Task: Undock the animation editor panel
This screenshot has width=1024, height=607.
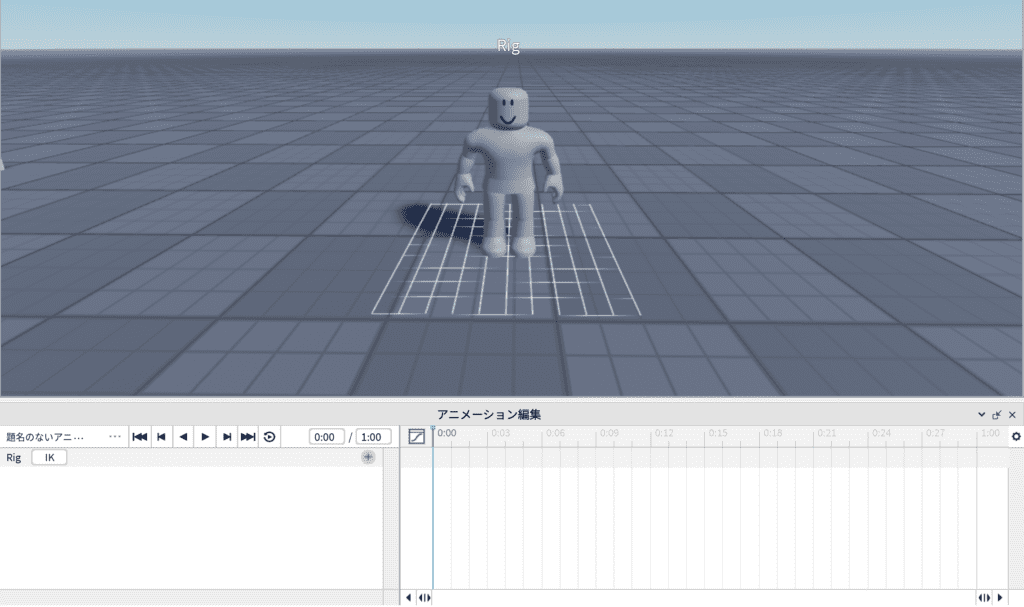Action: [996, 414]
